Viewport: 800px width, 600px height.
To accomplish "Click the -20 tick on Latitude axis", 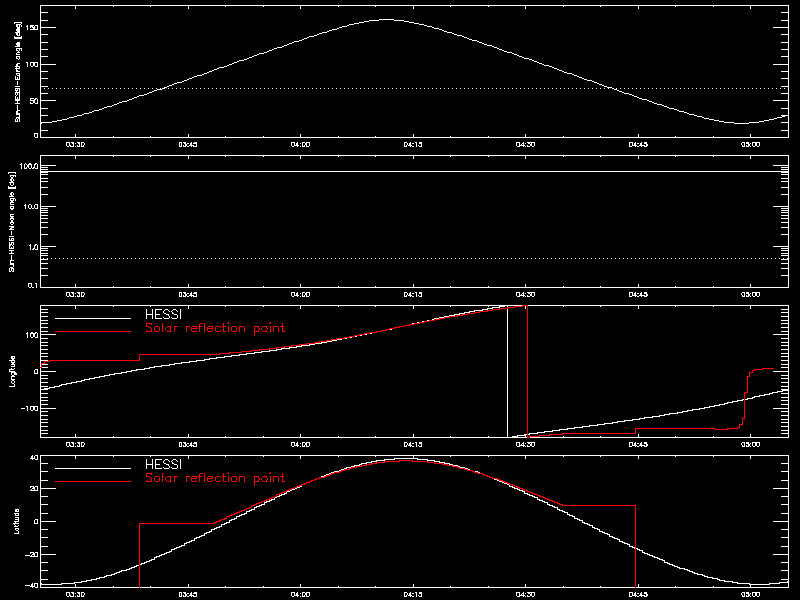I will [32, 555].
